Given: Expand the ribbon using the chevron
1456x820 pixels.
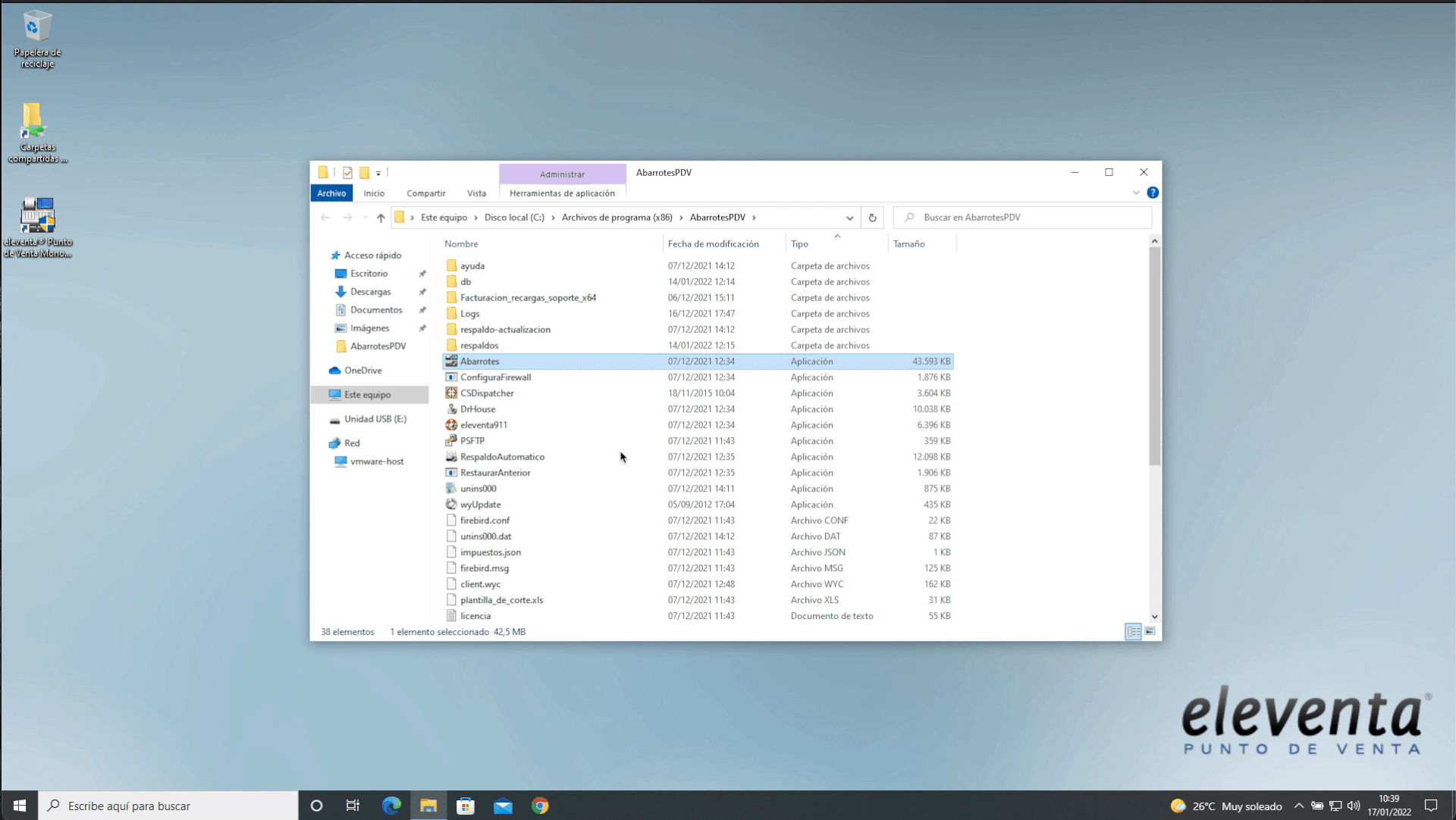Looking at the screenshot, I should pos(1136,193).
